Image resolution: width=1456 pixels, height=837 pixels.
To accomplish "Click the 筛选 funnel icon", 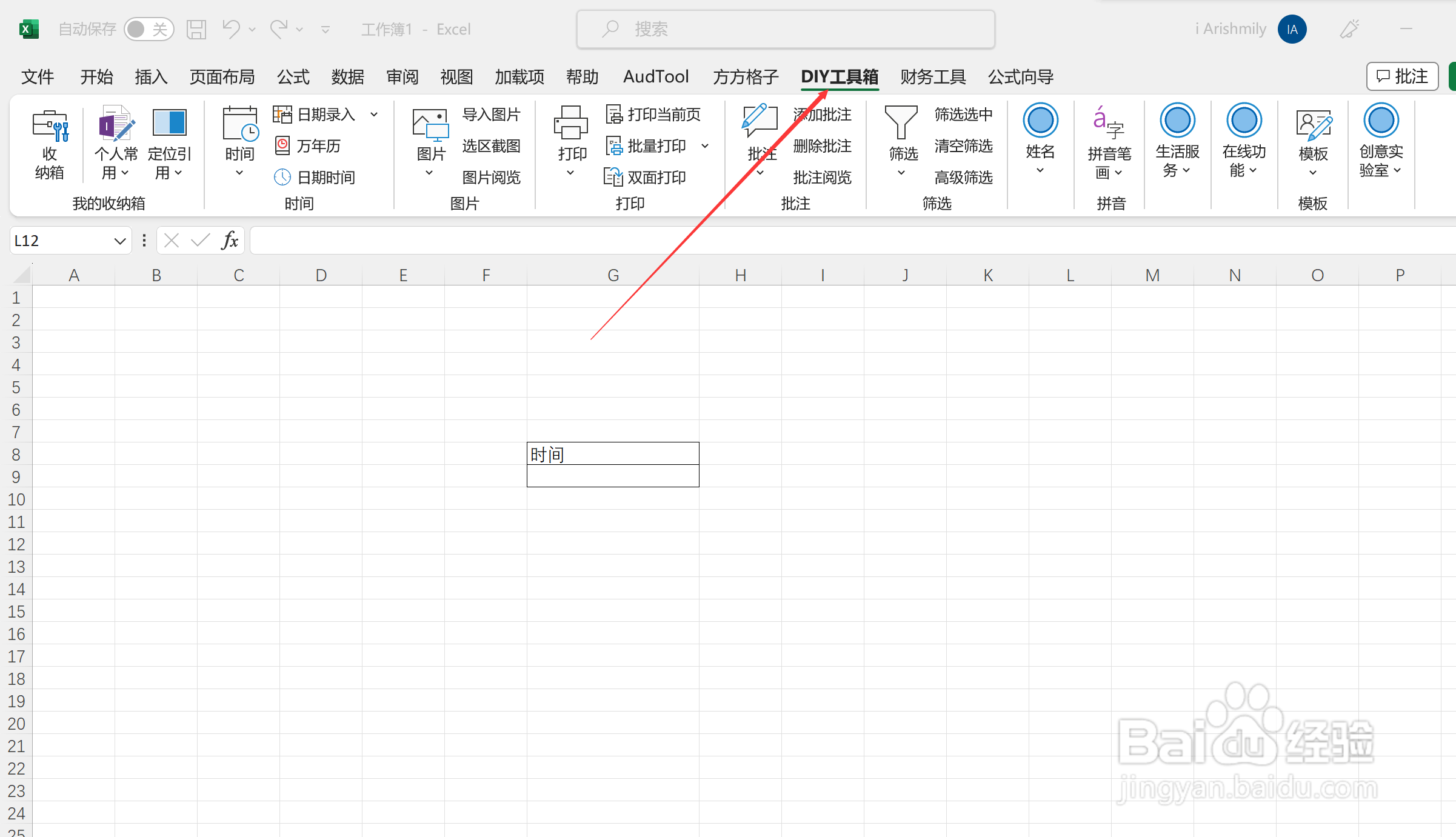I will pyautogui.click(x=902, y=122).
